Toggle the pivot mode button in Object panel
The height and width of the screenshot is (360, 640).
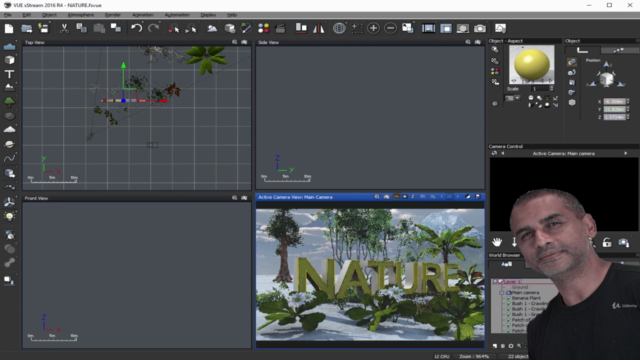pyautogui.click(x=572, y=102)
